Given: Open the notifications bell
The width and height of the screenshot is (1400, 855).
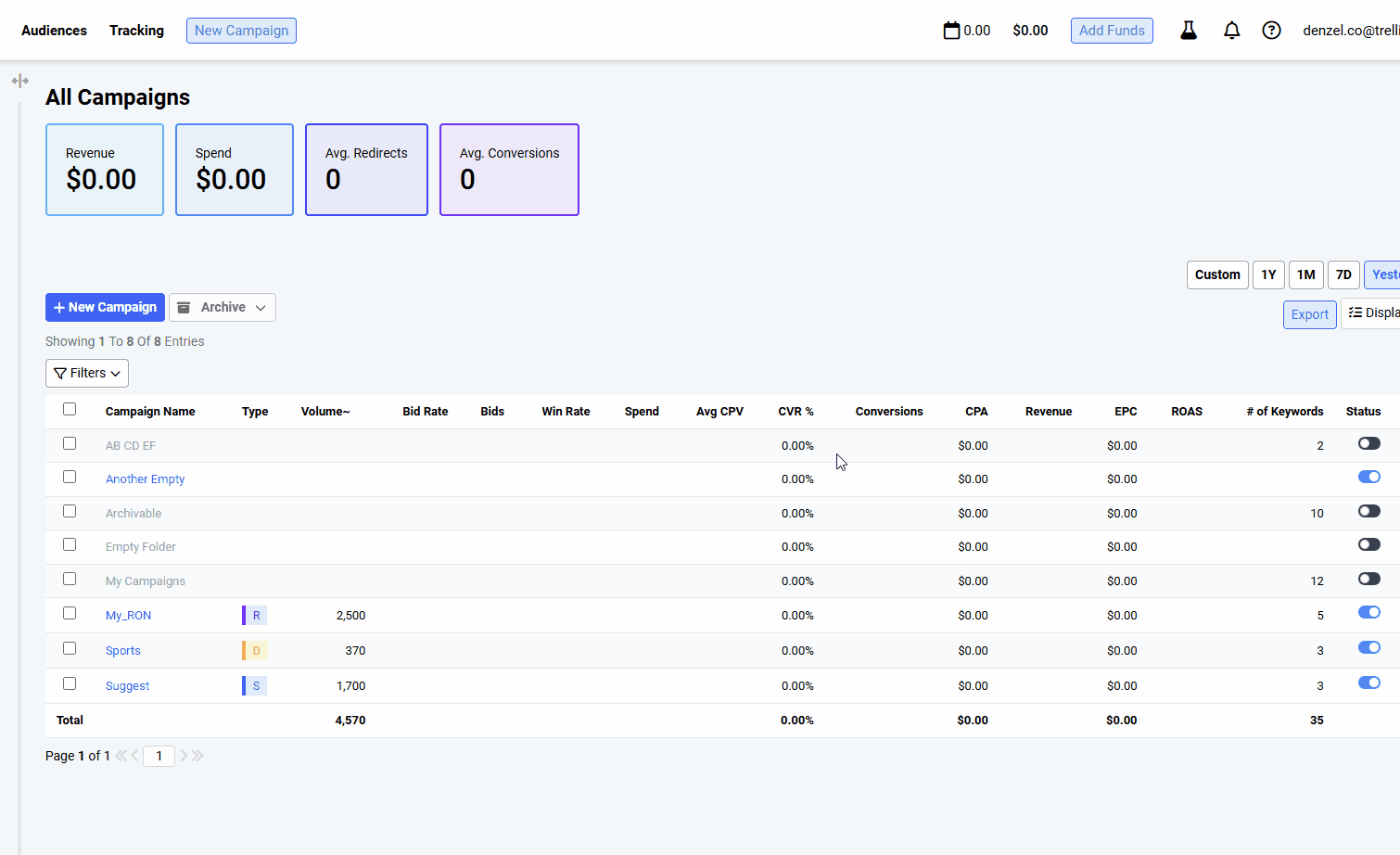Looking at the screenshot, I should pyautogui.click(x=1231, y=31).
